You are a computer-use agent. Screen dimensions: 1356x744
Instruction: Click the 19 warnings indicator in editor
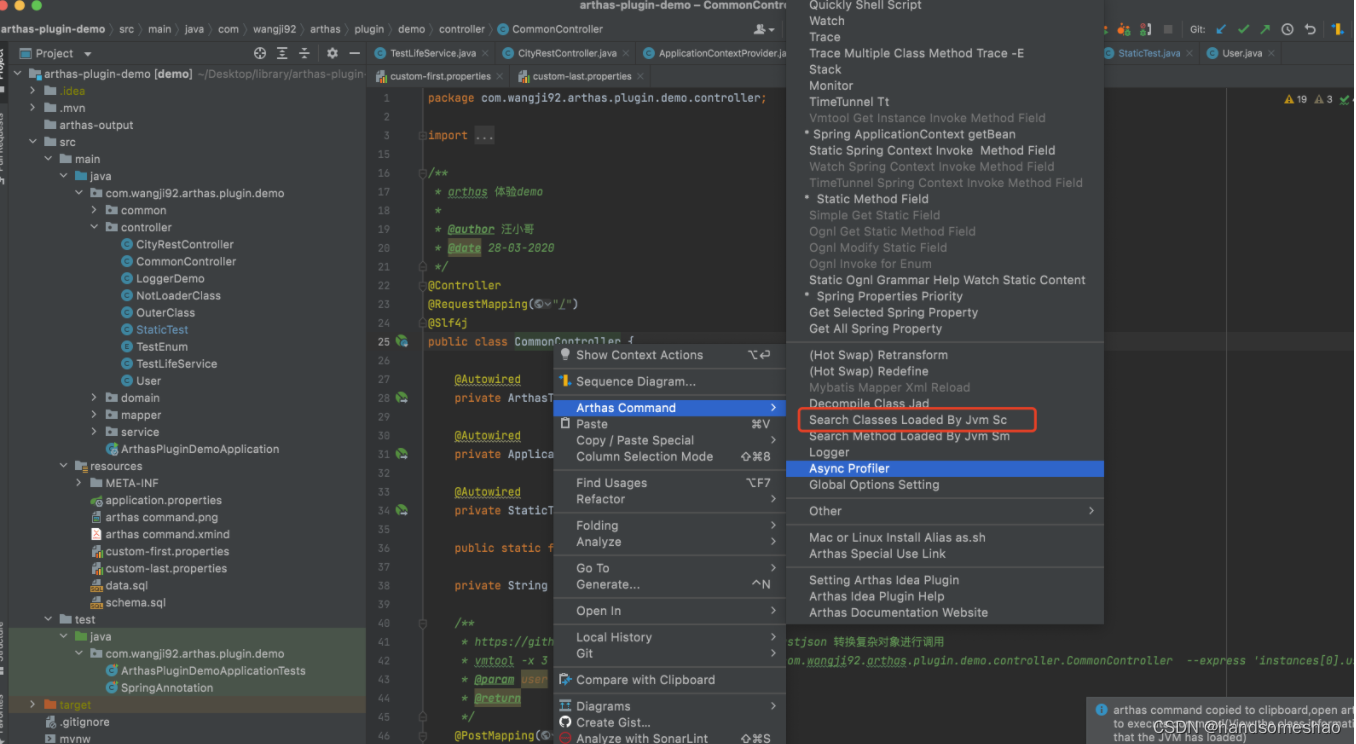(1296, 99)
